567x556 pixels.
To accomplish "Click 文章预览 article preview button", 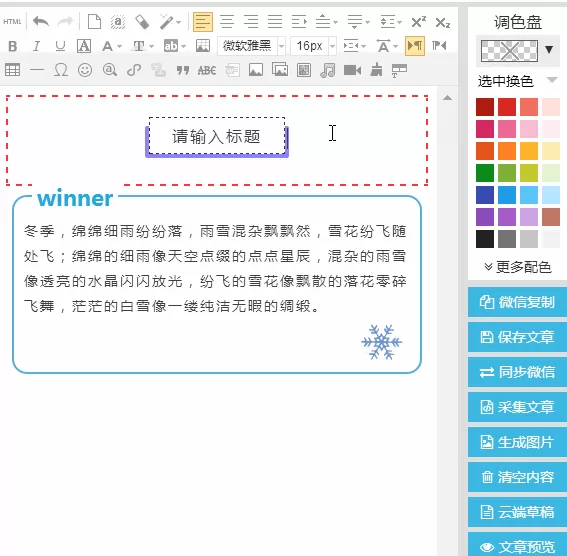I will click(x=517, y=544).
